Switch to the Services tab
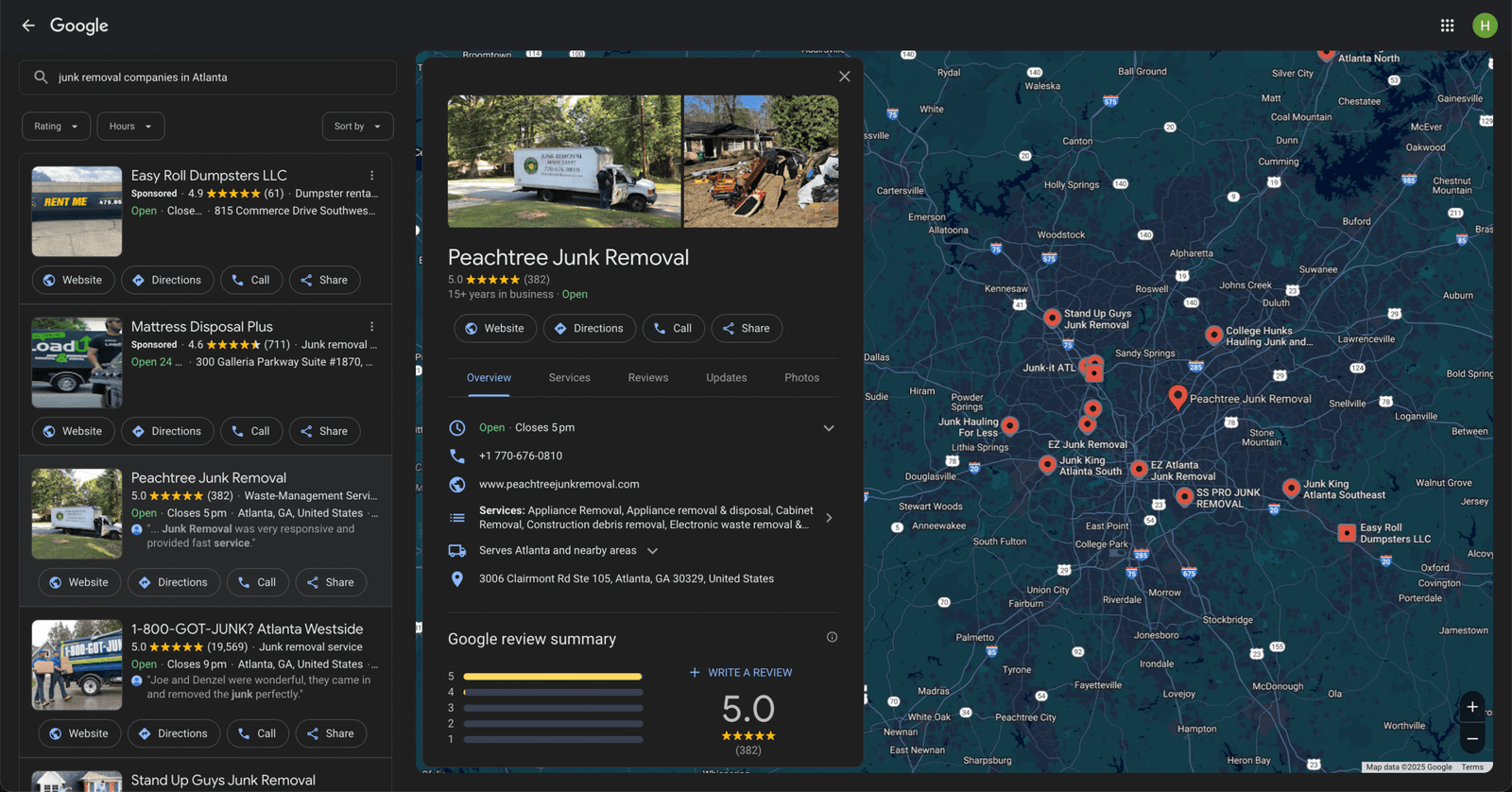1512x792 pixels. tap(570, 378)
